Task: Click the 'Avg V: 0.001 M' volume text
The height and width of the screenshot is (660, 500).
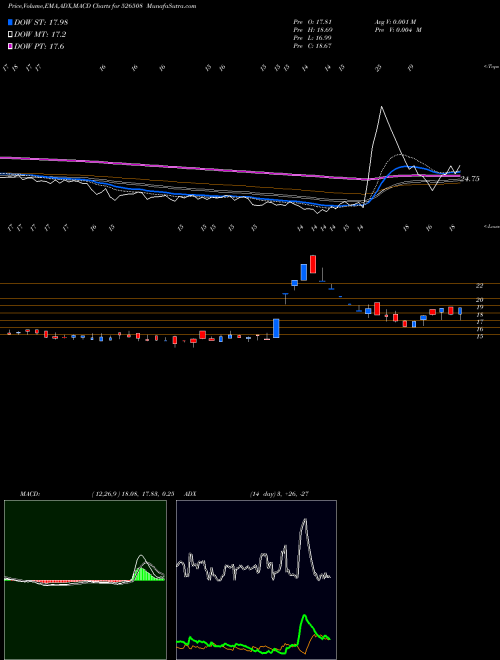Action: pyautogui.click(x=395, y=22)
